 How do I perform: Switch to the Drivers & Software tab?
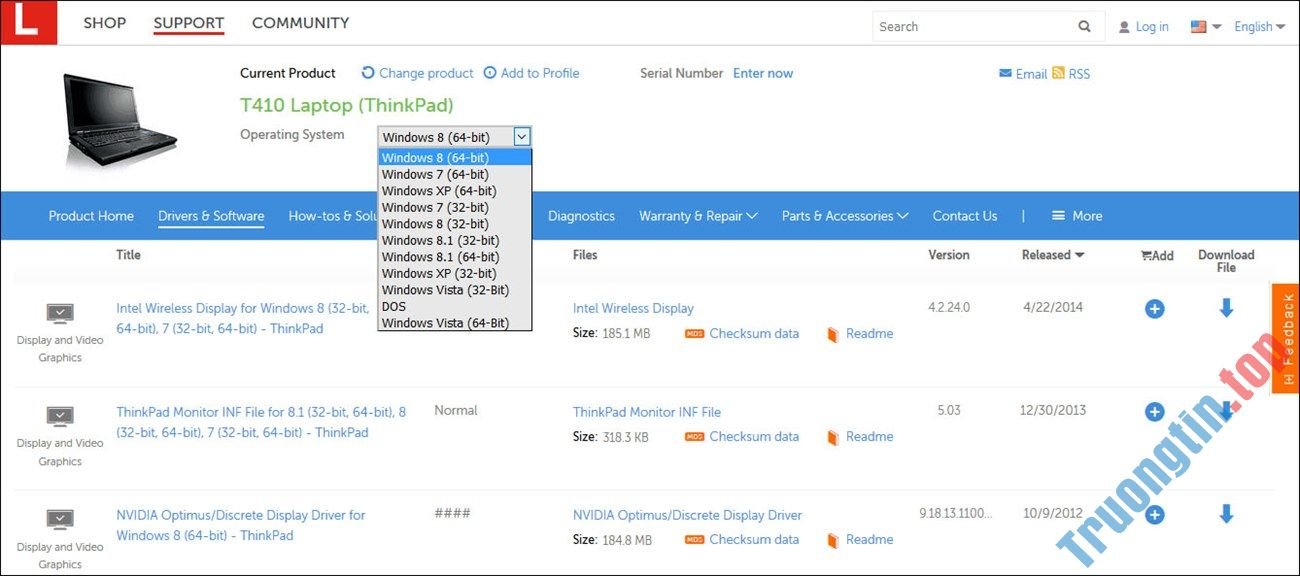[x=210, y=215]
